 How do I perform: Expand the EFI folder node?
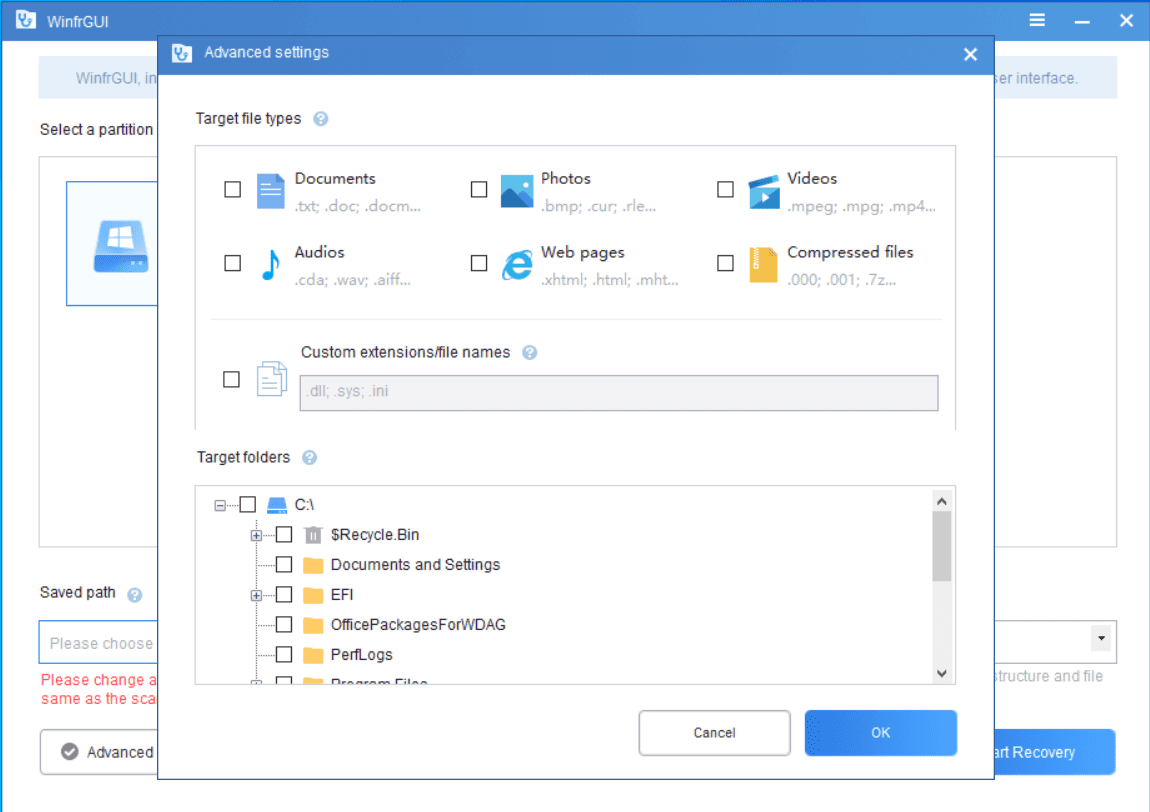click(x=256, y=596)
